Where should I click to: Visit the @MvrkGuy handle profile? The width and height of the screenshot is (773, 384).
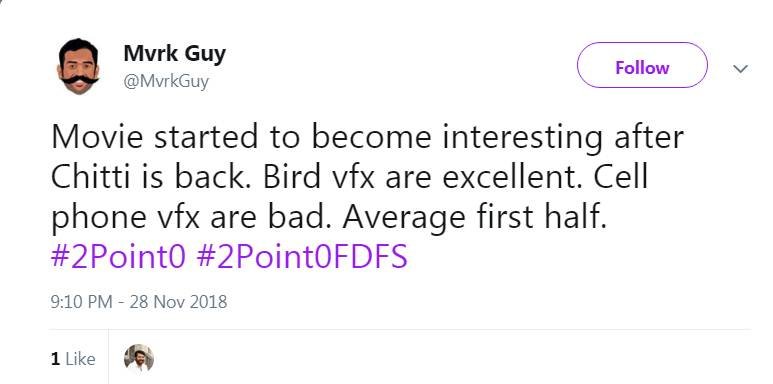point(166,81)
